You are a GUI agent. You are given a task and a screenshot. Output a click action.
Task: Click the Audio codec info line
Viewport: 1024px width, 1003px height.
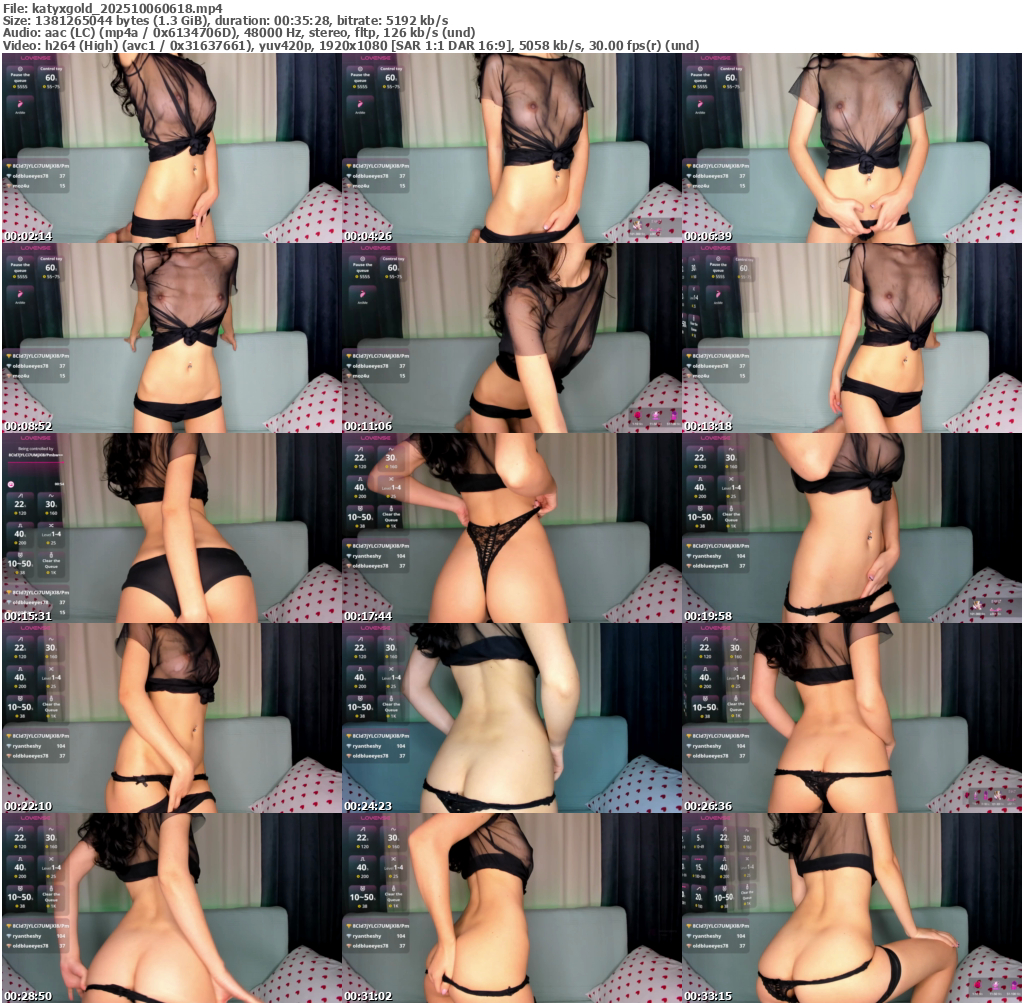click(240, 32)
